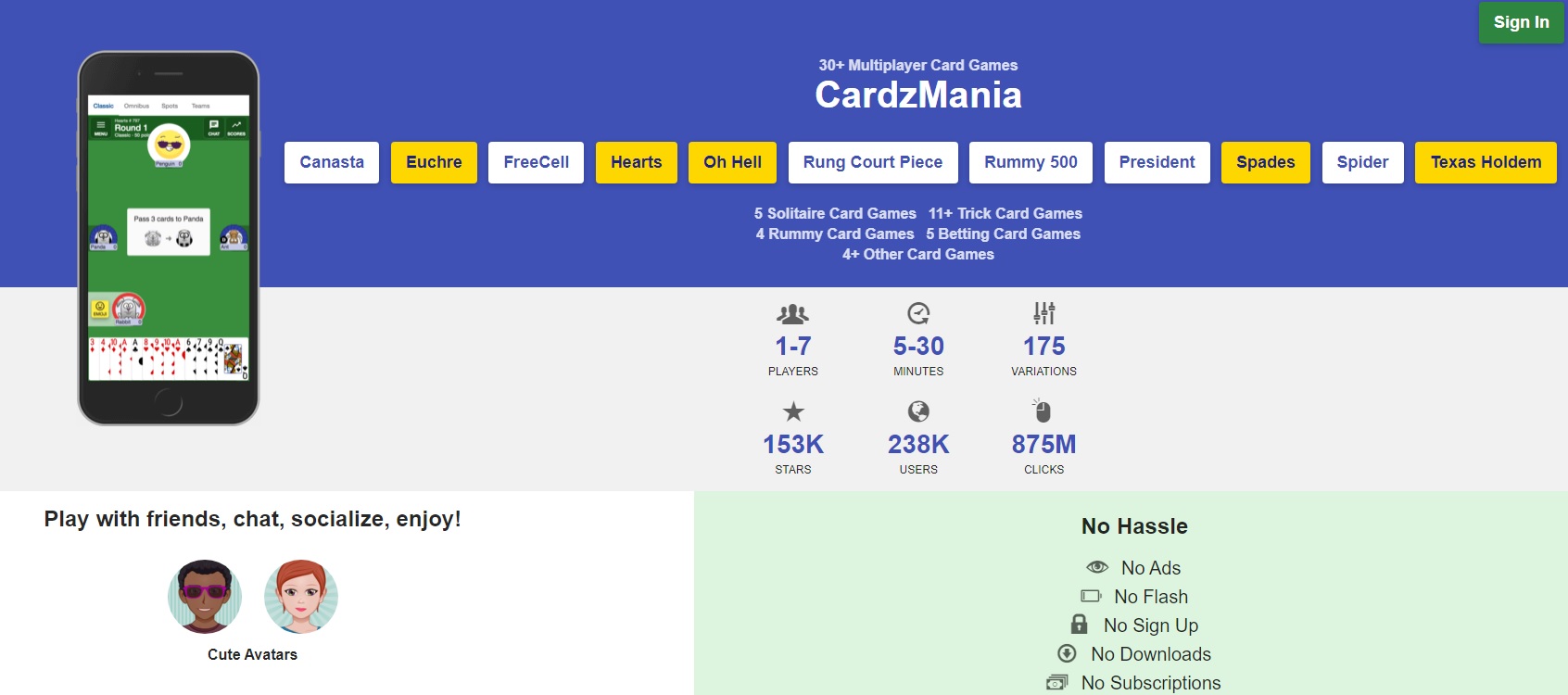
Task: Follow the 5 Solitaire Card Games link
Action: tap(835, 213)
